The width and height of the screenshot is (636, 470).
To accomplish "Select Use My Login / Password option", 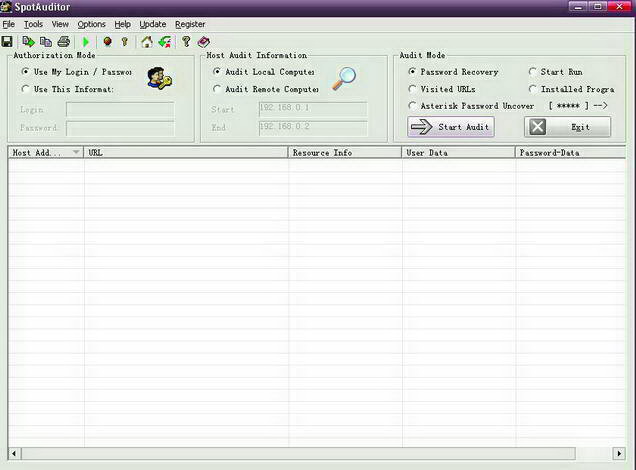I will [x=77, y=72].
